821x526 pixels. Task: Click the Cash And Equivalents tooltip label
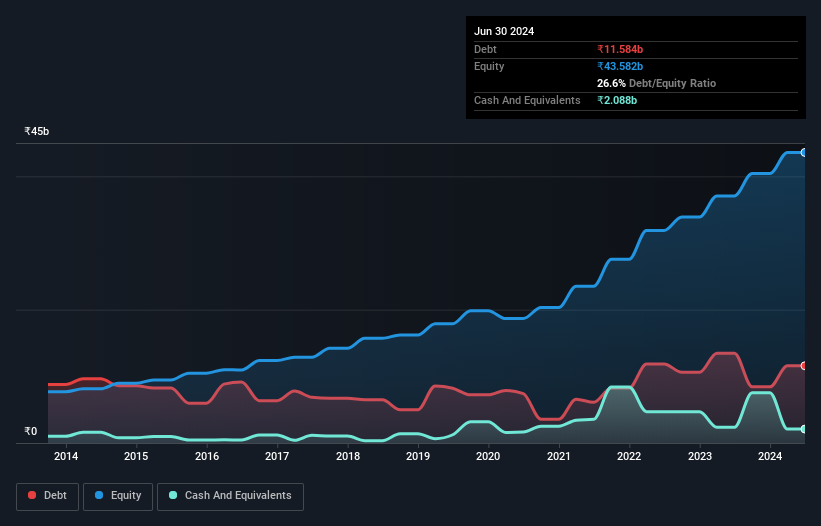[527, 100]
